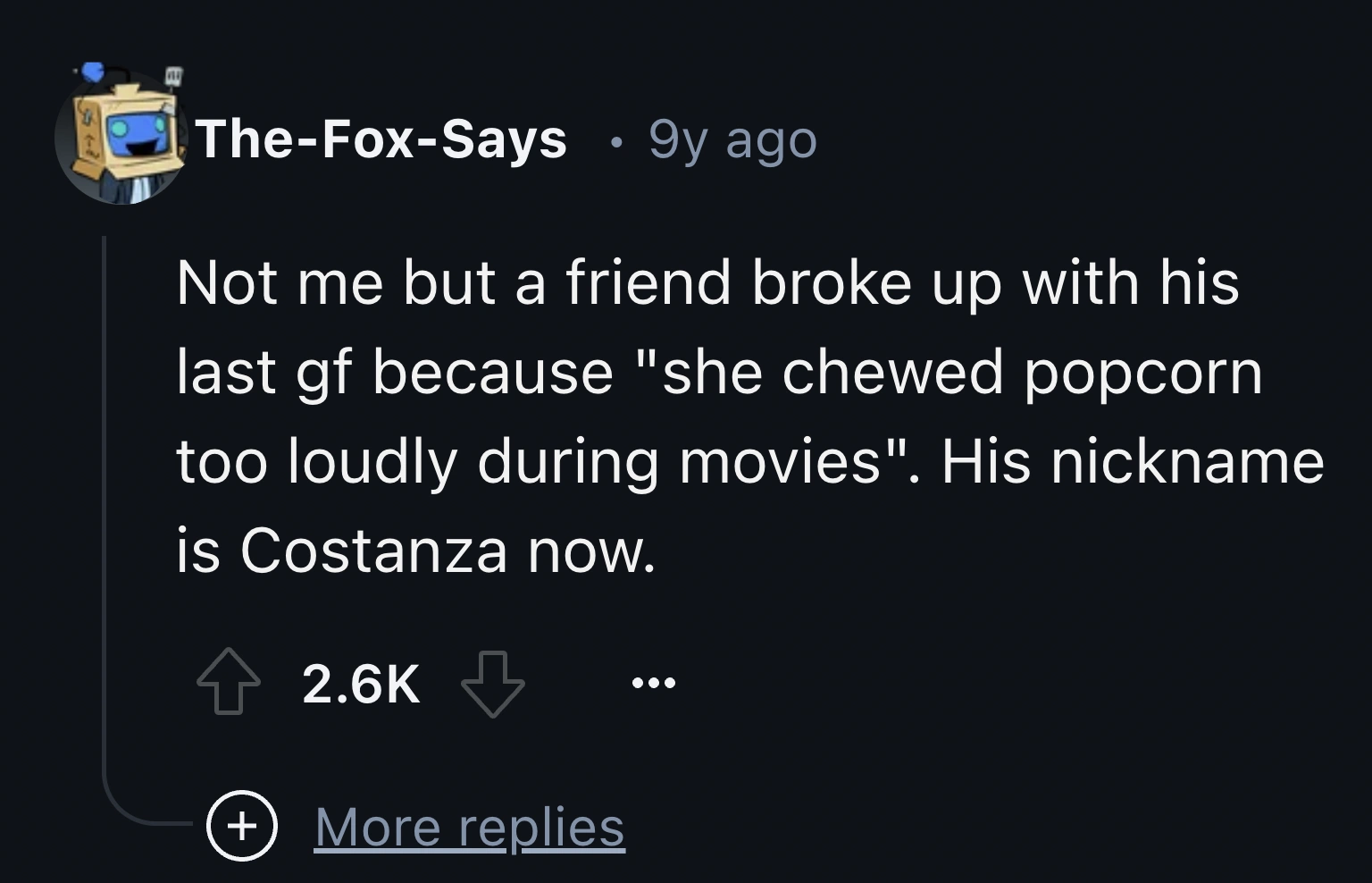Click the plus icon beside More replies
1372x883 pixels.
tap(241, 827)
